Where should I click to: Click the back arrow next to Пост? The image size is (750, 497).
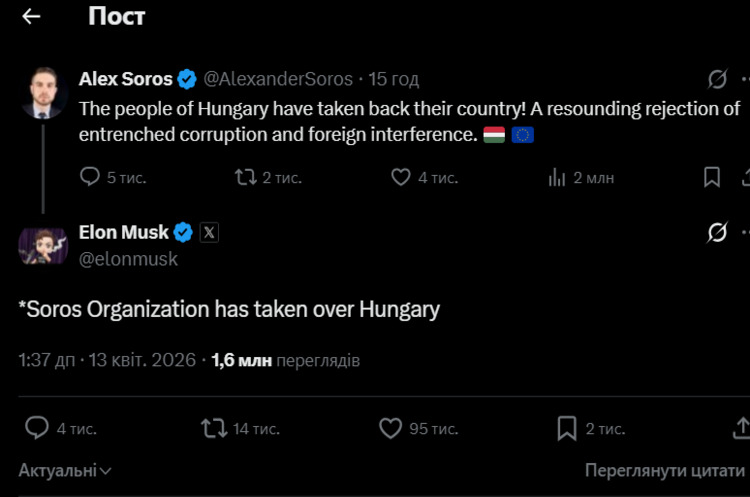coord(32,17)
